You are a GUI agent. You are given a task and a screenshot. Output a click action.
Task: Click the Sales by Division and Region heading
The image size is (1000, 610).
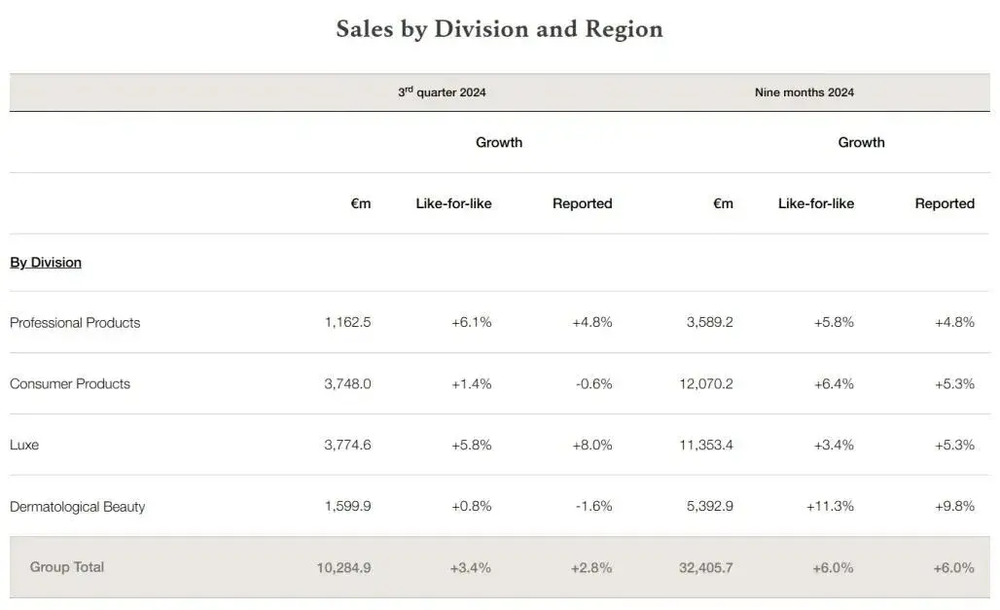pos(499,29)
